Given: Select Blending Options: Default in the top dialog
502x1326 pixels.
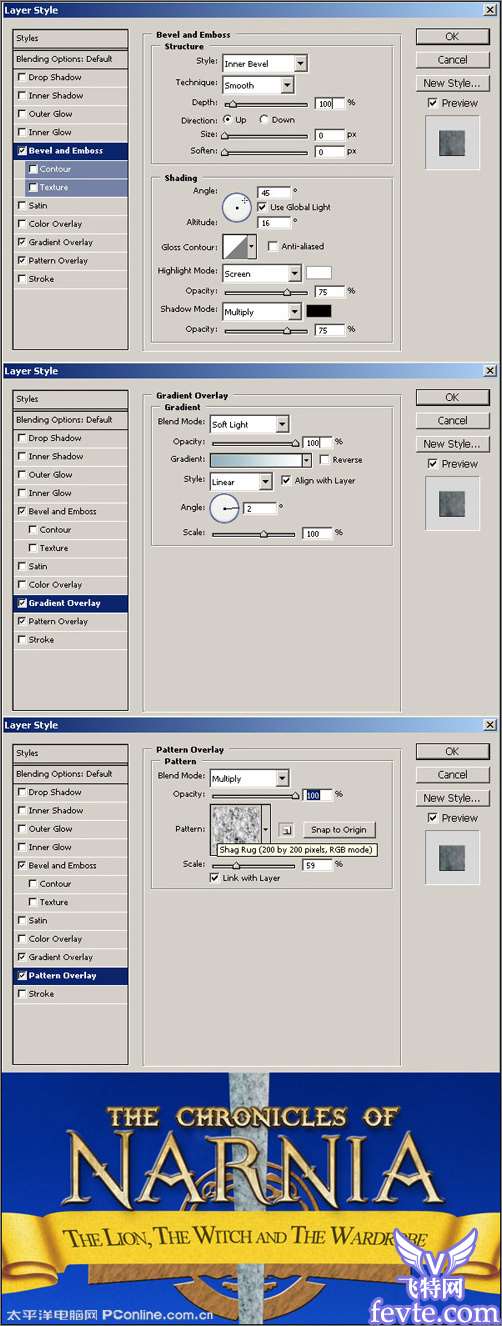Looking at the screenshot, I should pyautogui.click(x=71, y=59).
